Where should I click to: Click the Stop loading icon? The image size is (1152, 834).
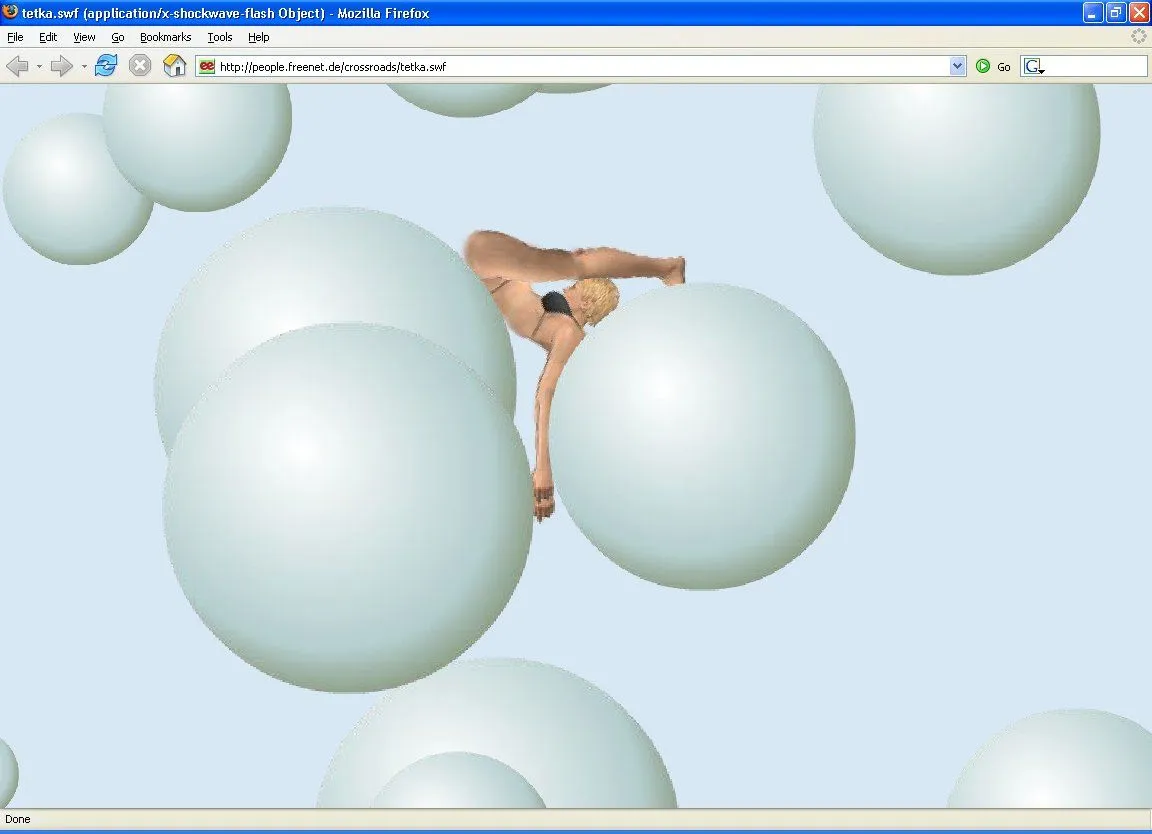tap(139, 65)
